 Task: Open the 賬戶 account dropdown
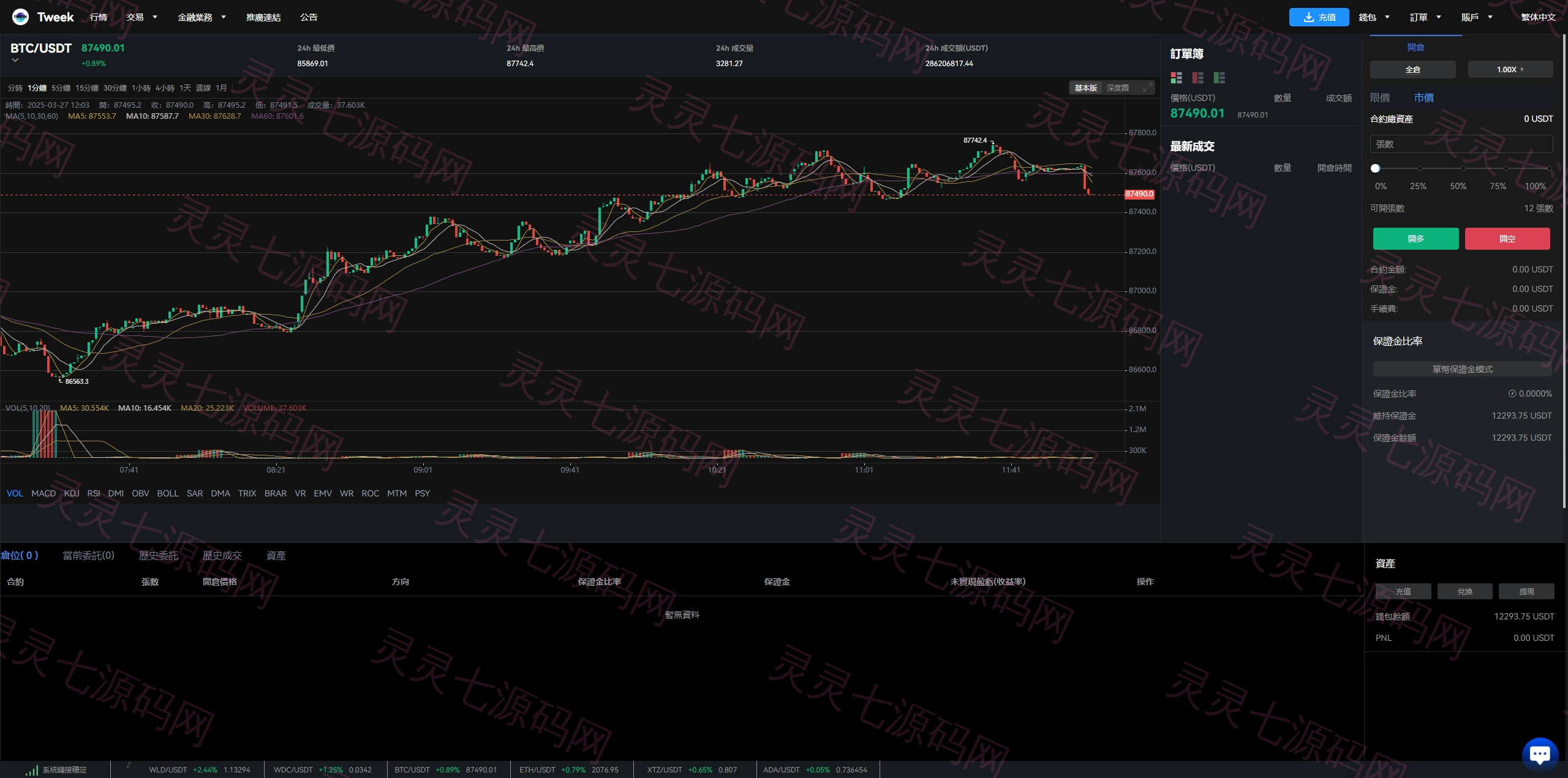click(1477, 17)
